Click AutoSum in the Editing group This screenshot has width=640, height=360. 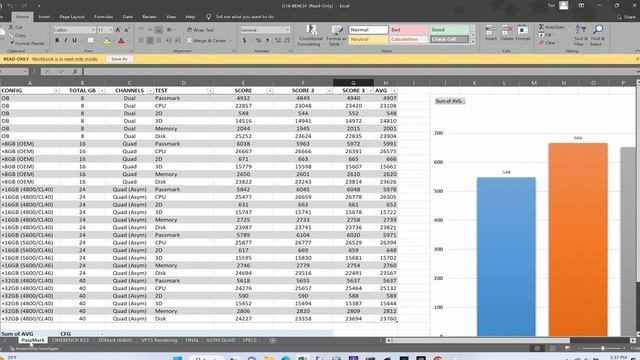[551, 27]
